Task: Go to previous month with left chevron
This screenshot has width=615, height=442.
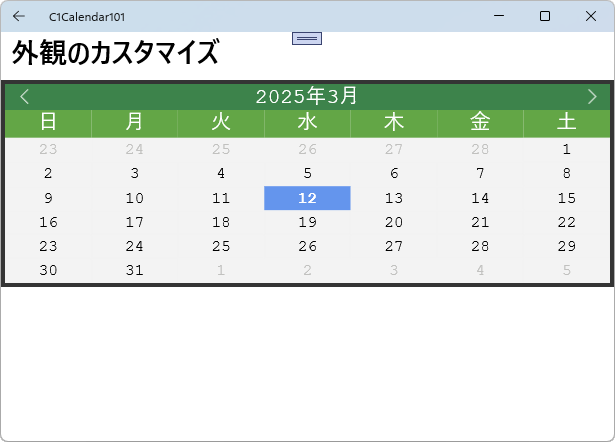Action: coord(25,96)
